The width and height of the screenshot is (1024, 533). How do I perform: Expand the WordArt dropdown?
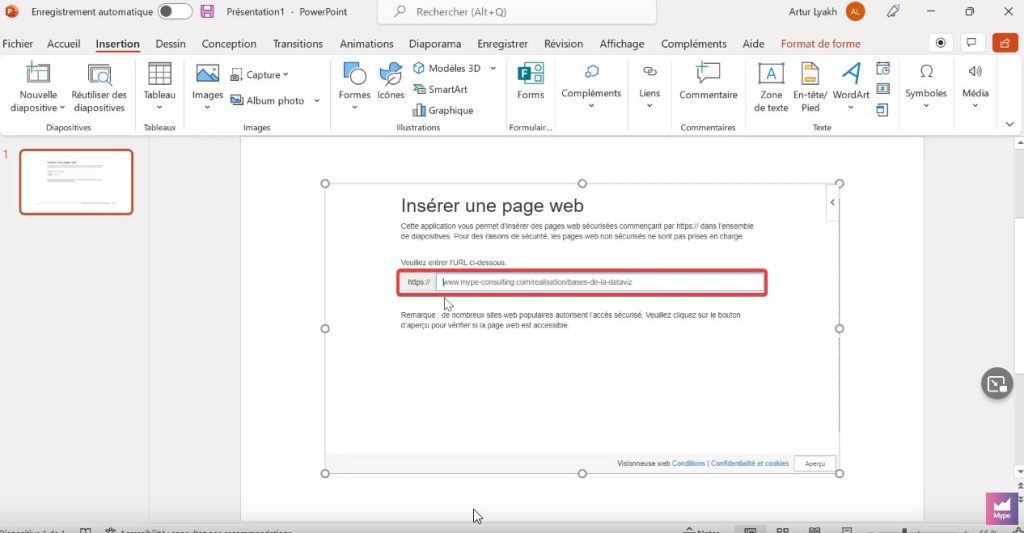pos(850,108)
